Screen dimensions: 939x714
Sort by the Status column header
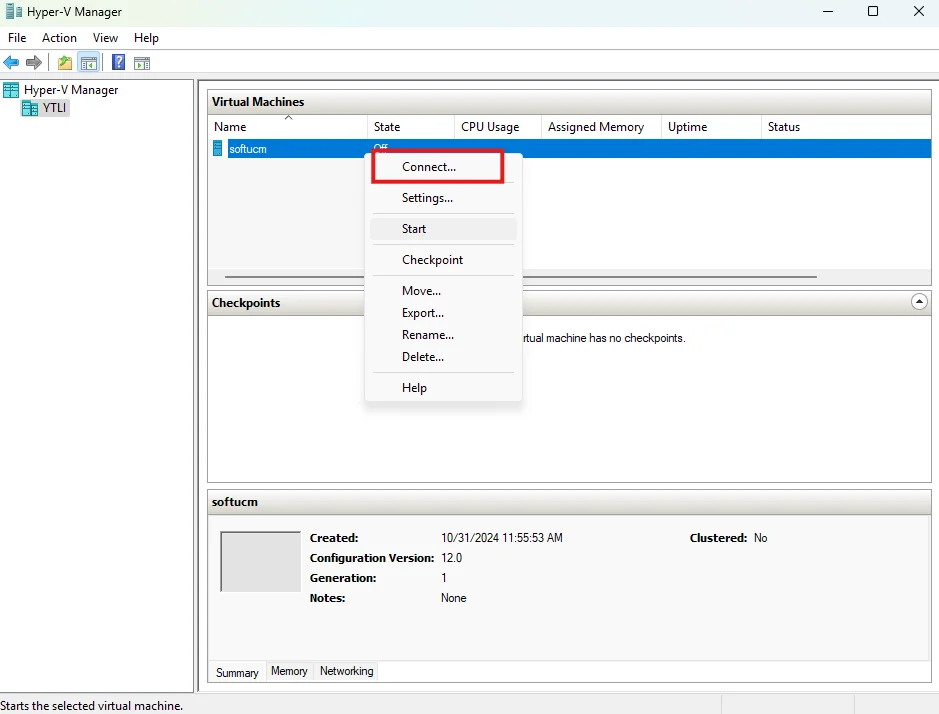click(846, 126)
